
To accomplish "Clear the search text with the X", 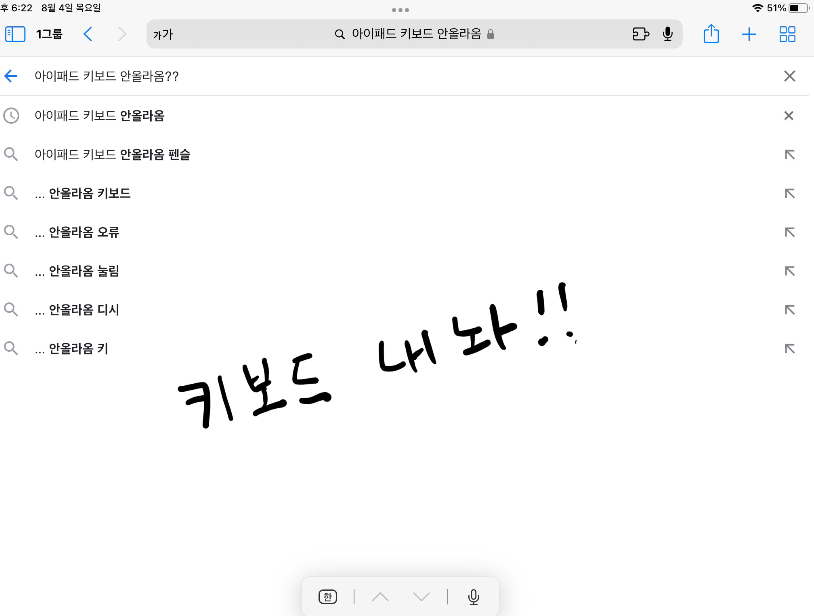I will coord(790,76).
